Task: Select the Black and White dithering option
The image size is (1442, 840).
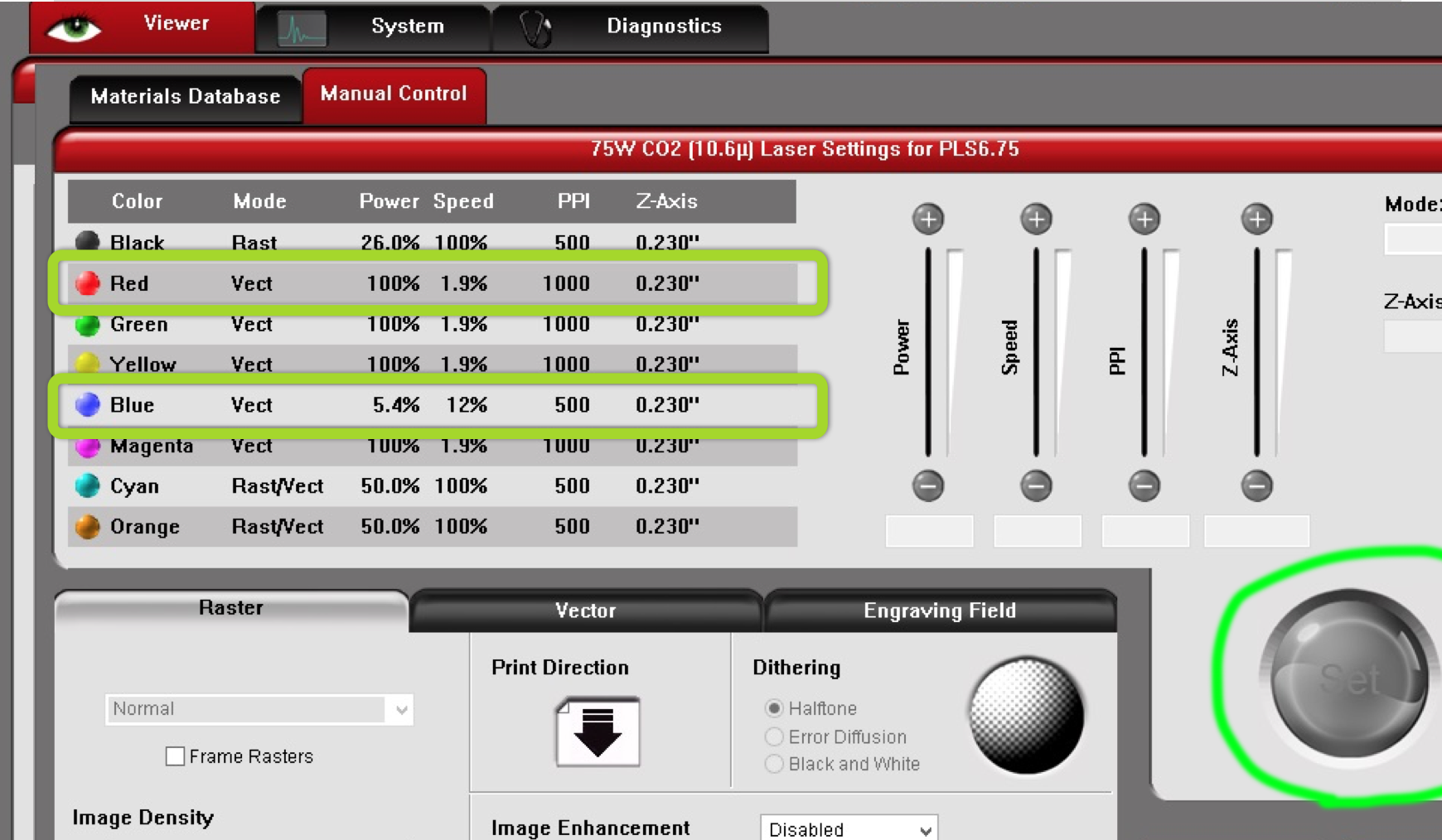Action: pyautogui.click(x=774, y=764)
